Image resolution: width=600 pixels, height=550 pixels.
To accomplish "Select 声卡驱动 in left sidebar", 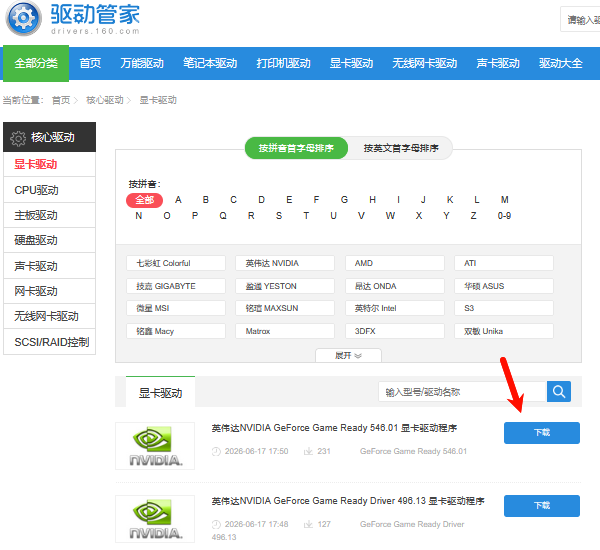I will tap(49, 266).
